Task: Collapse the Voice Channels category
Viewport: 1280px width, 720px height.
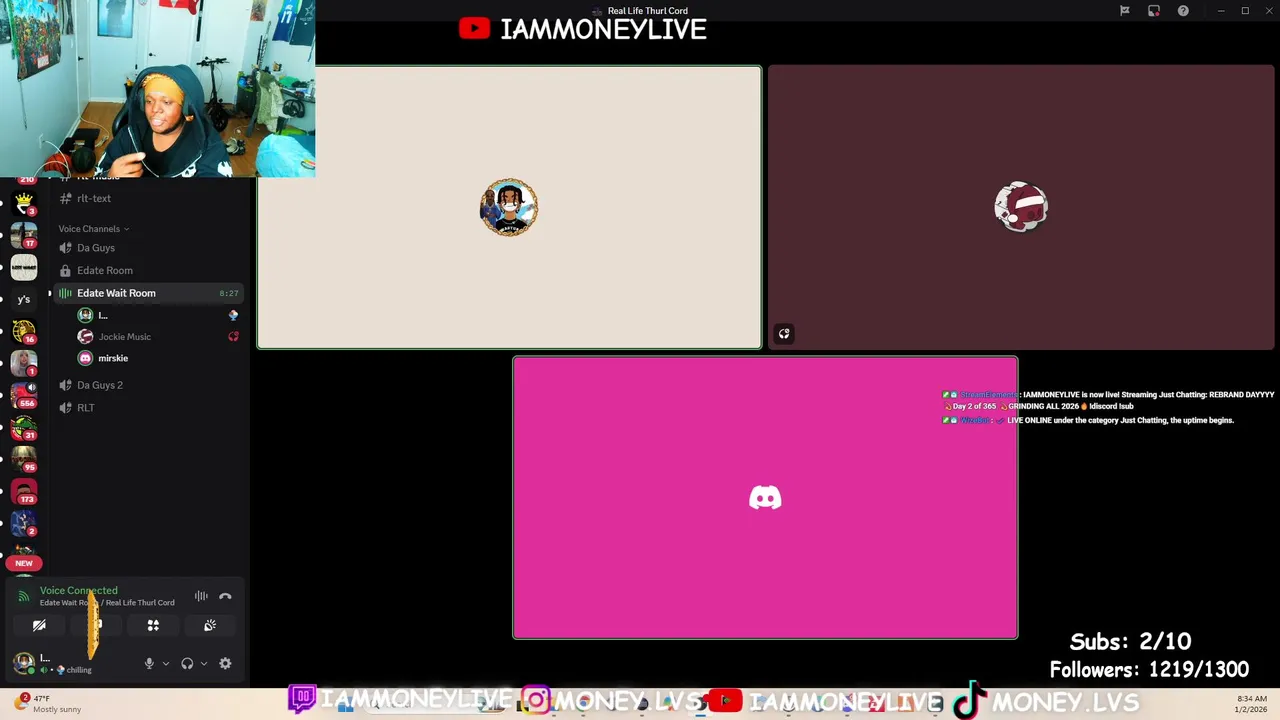Action: (93, 229)
